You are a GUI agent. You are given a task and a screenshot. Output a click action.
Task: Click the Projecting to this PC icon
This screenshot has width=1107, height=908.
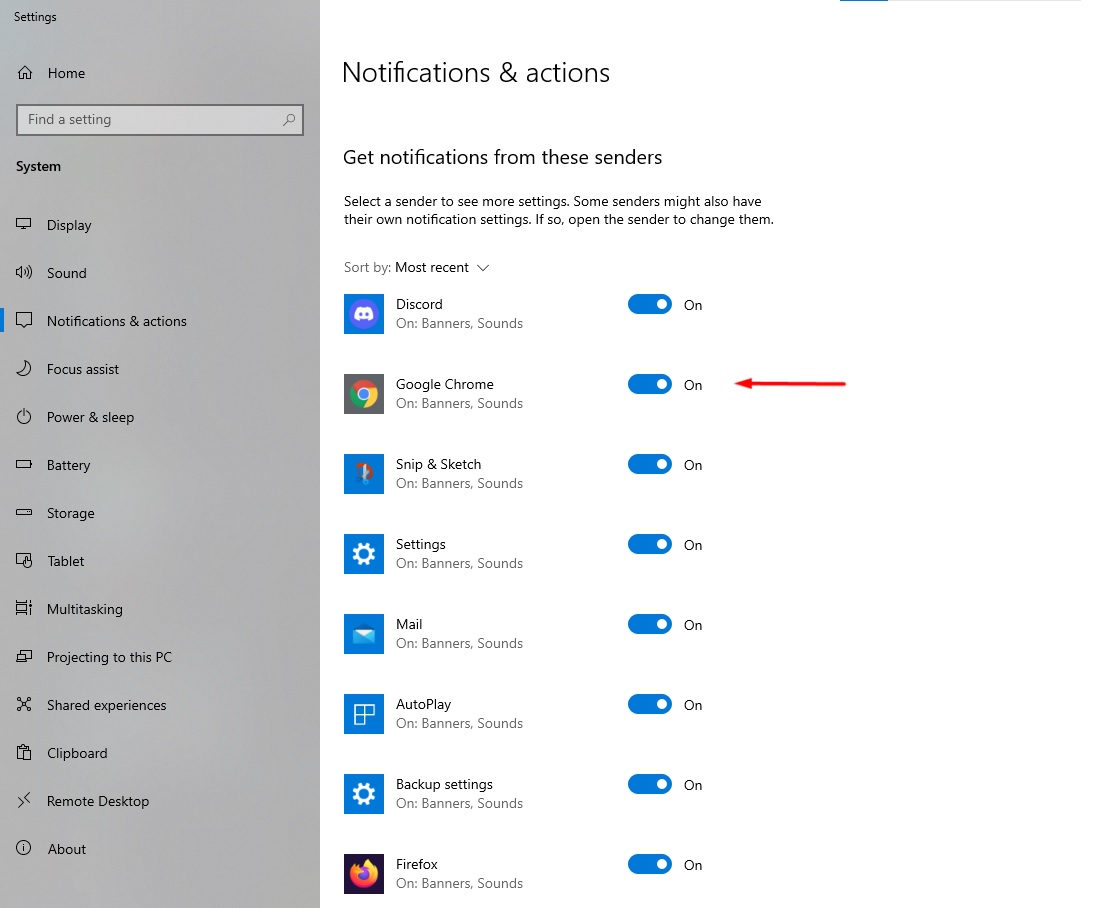(x=24, y=657)
